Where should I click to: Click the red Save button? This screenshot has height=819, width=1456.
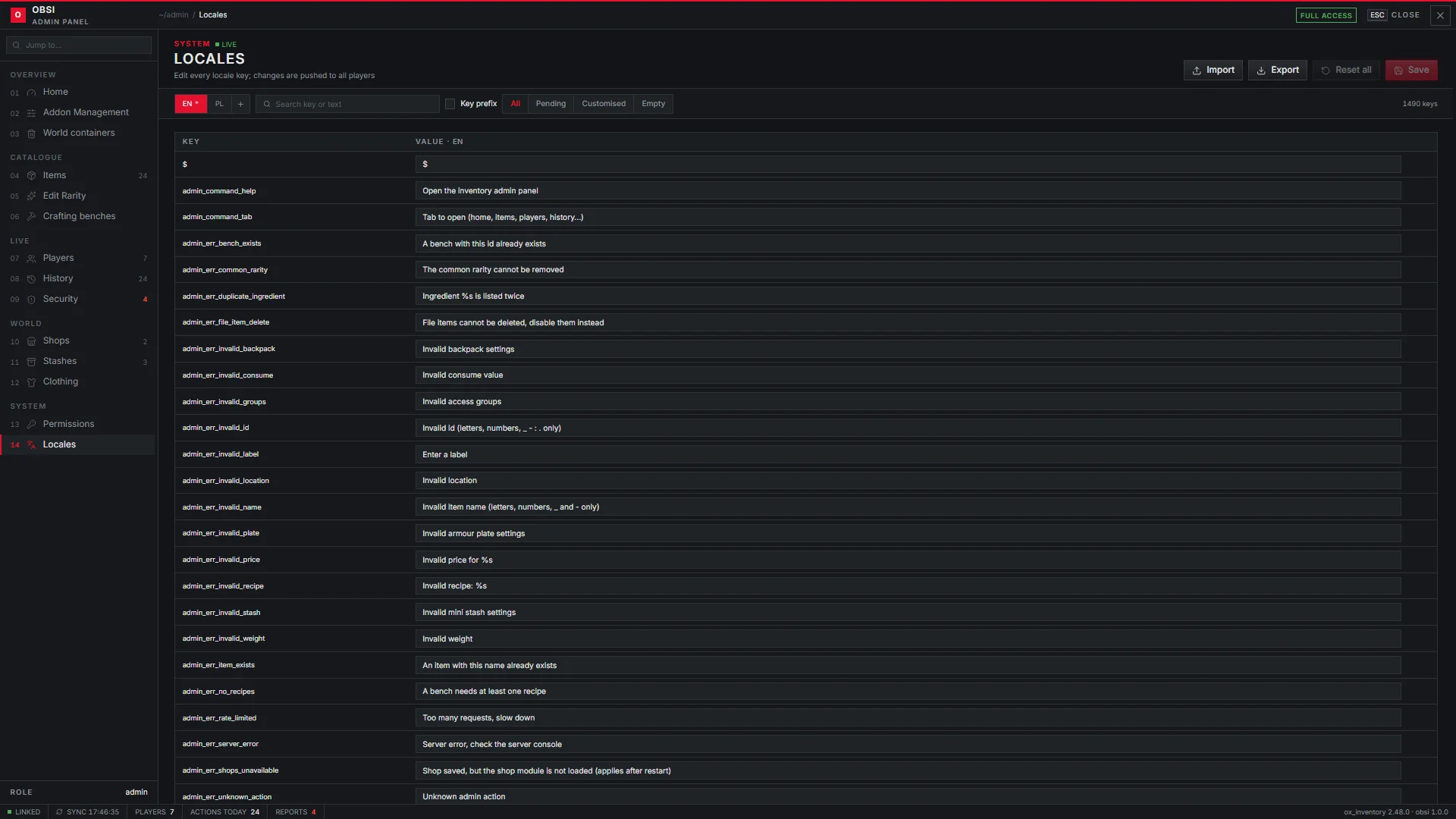click(x=1411, y=70)
